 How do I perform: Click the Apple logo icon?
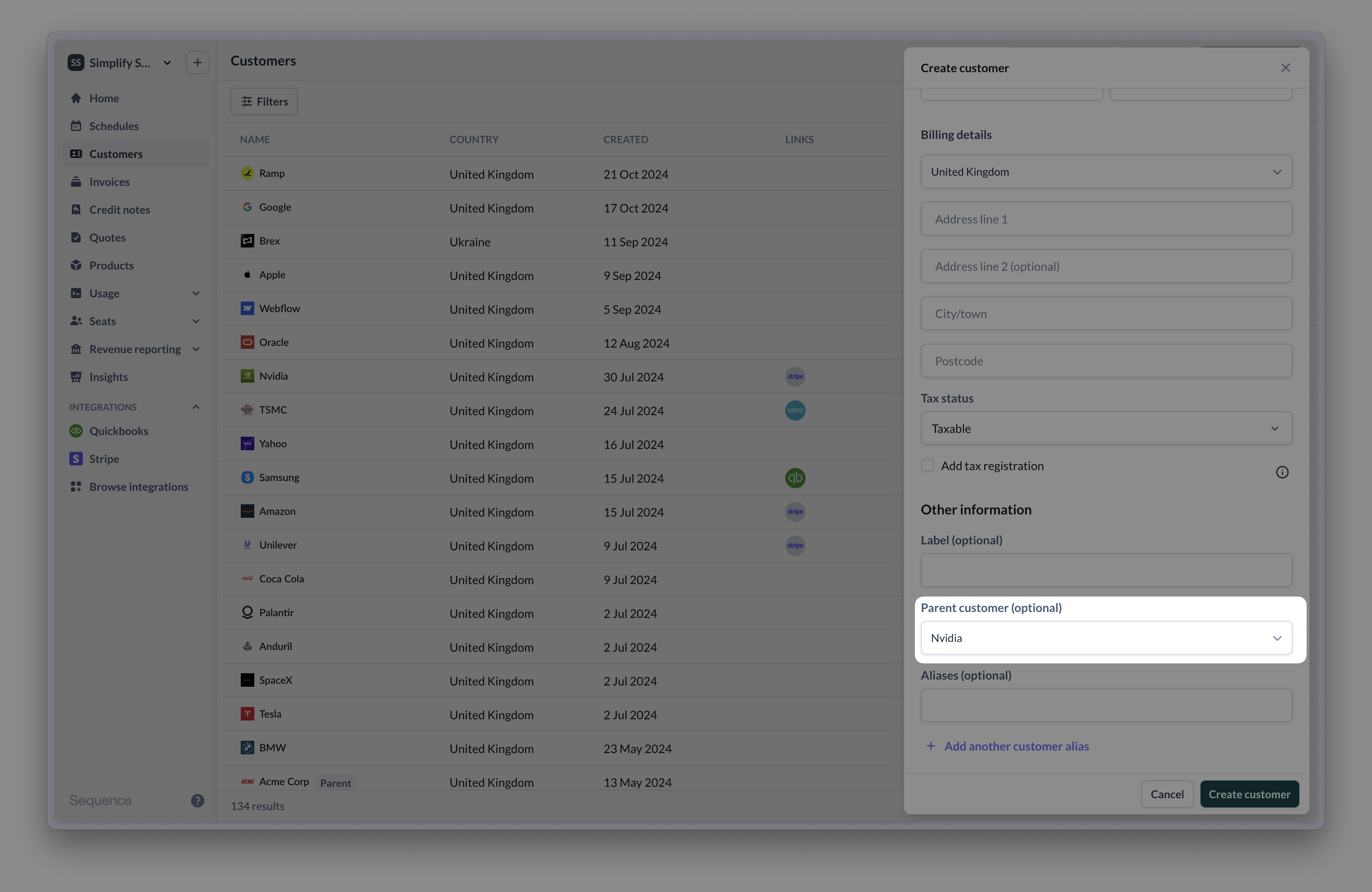[247, 274]
